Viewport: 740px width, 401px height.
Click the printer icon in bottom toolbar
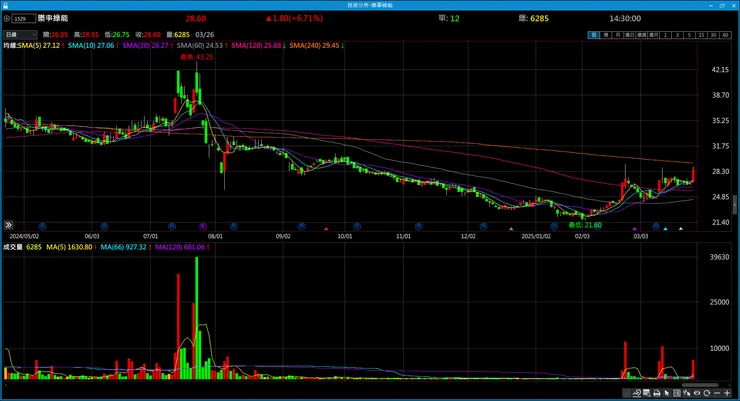tap(656, 393)
